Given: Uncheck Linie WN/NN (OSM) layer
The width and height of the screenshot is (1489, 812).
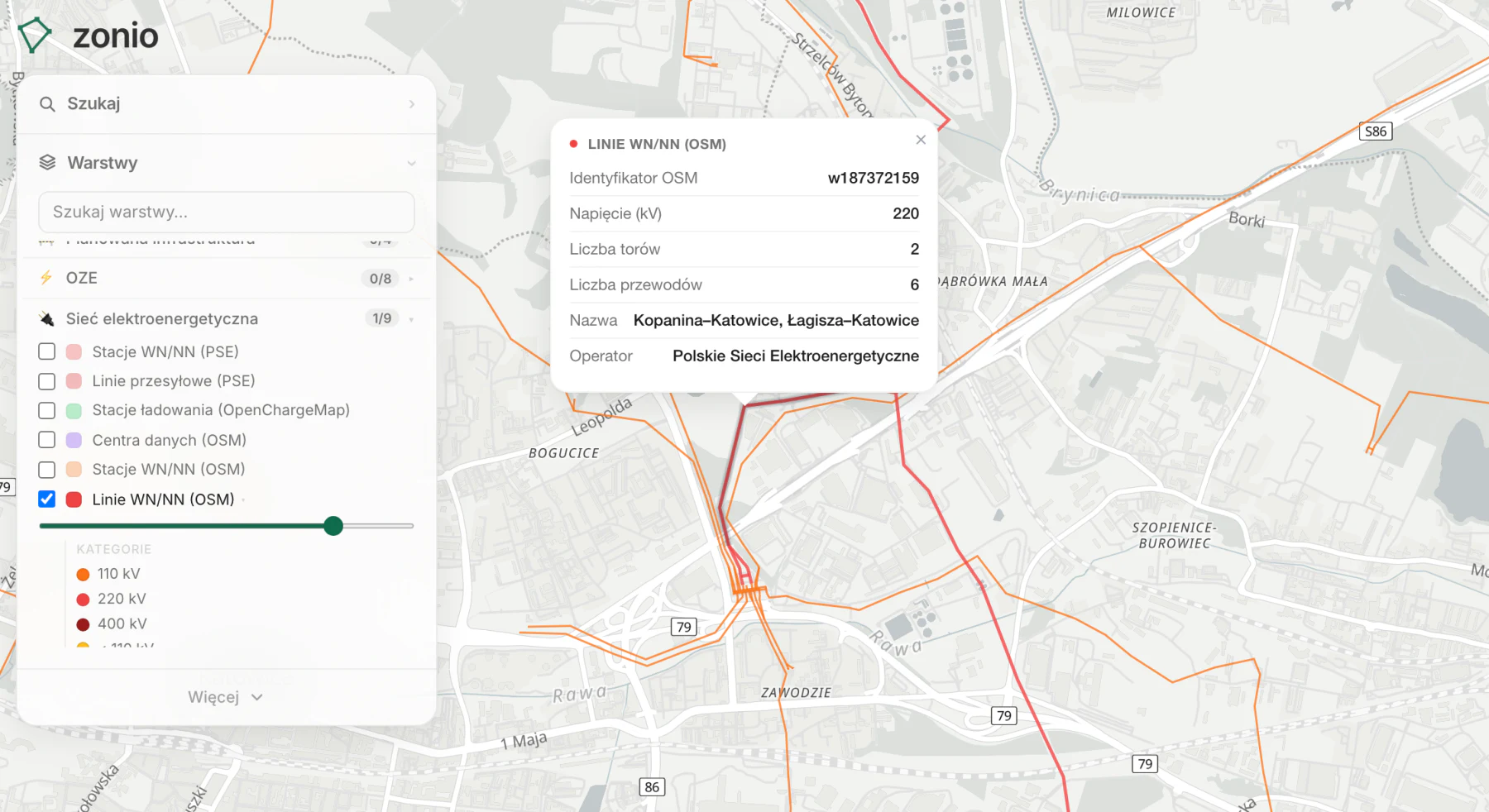Looking at the screenshot, I should coord(47,499).
